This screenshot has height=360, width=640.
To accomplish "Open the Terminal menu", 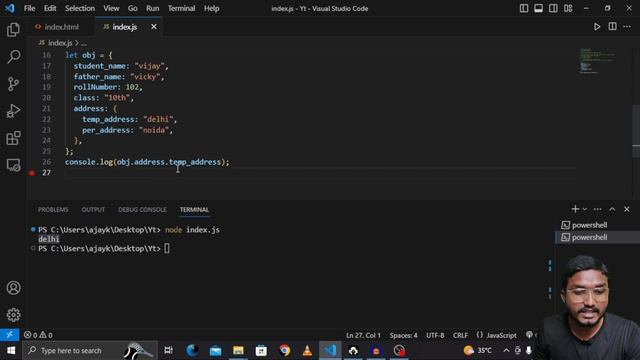I will pyautogui.click(x=181, y=8).
